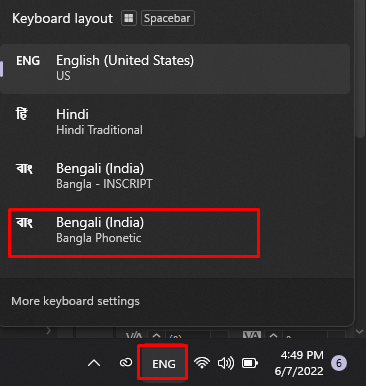
Task: Open the Creative Cloud tray icon
Action: [x=126, y=362]
